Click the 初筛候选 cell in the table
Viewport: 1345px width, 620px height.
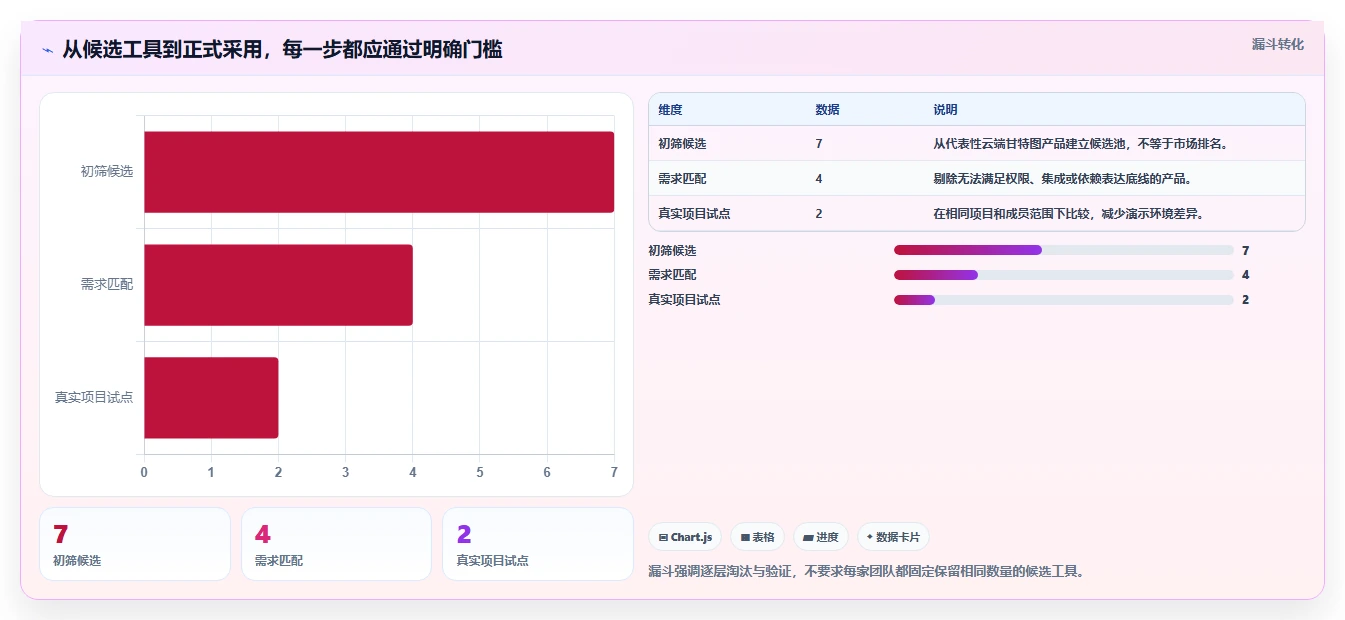coord(682,143)
